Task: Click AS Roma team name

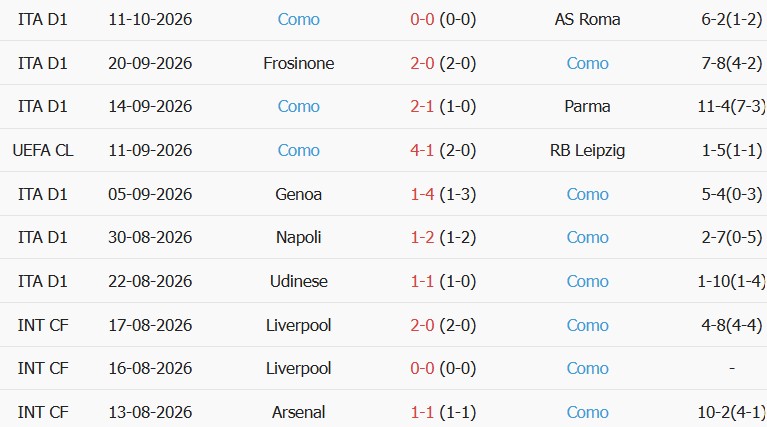Action: (x=587, y=20)
